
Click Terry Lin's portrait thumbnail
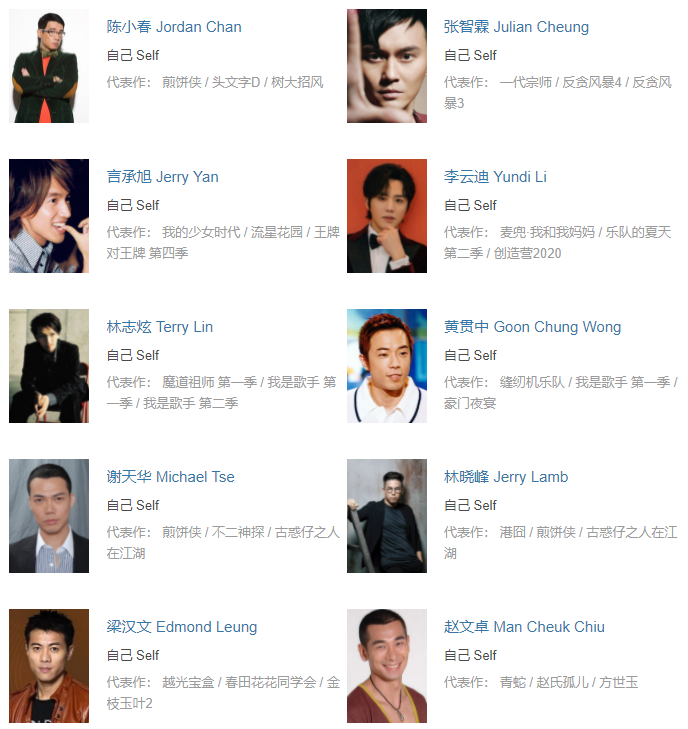pyautogui.click(x=49, y=366)
